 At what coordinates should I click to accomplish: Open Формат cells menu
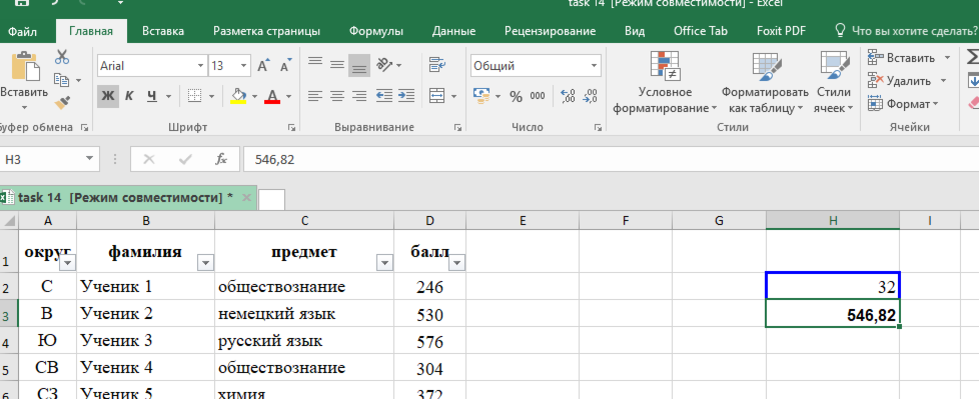[x=903, y=104]
